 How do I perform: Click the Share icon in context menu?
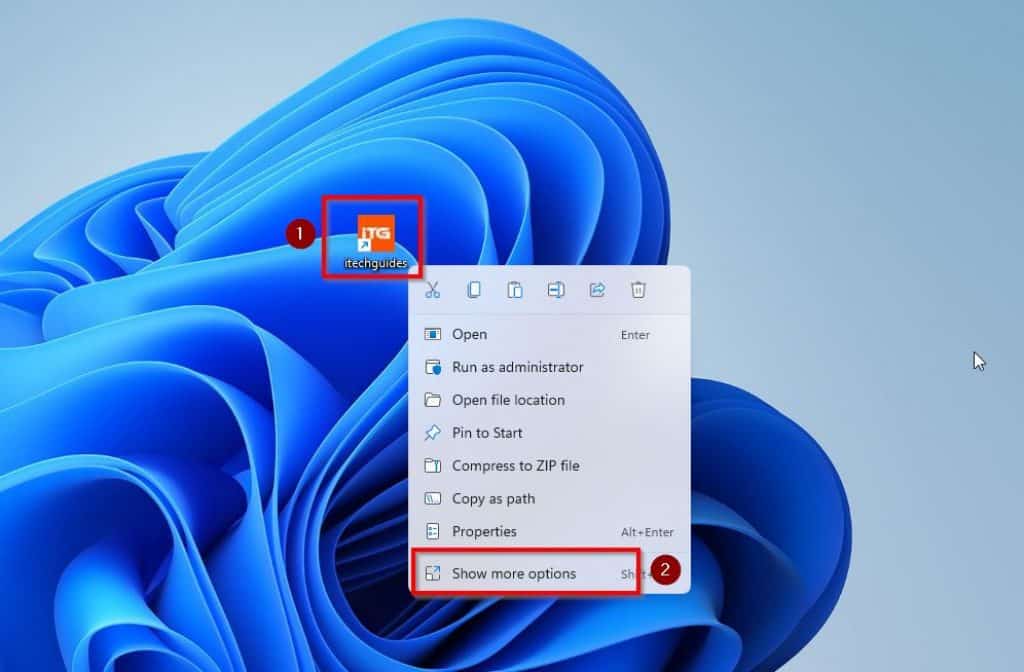[x=598, y=289]
